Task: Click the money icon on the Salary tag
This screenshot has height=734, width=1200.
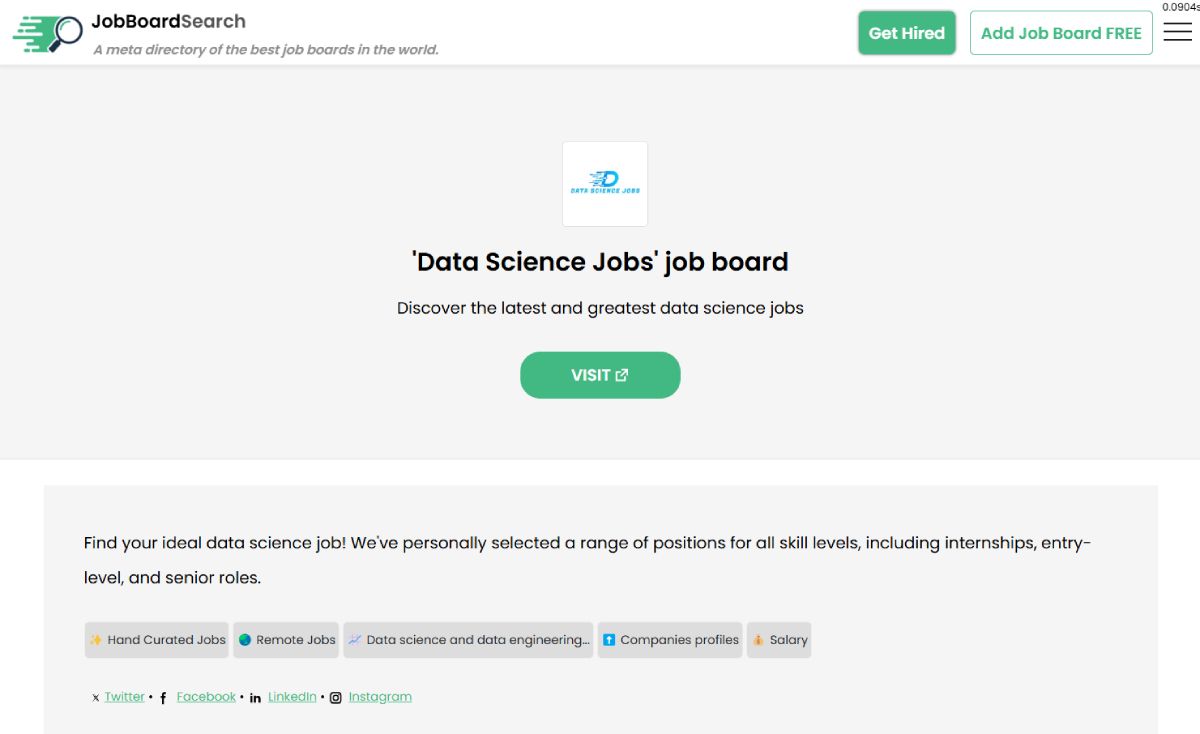Action: pyautogui.click(x=759, y=640)
